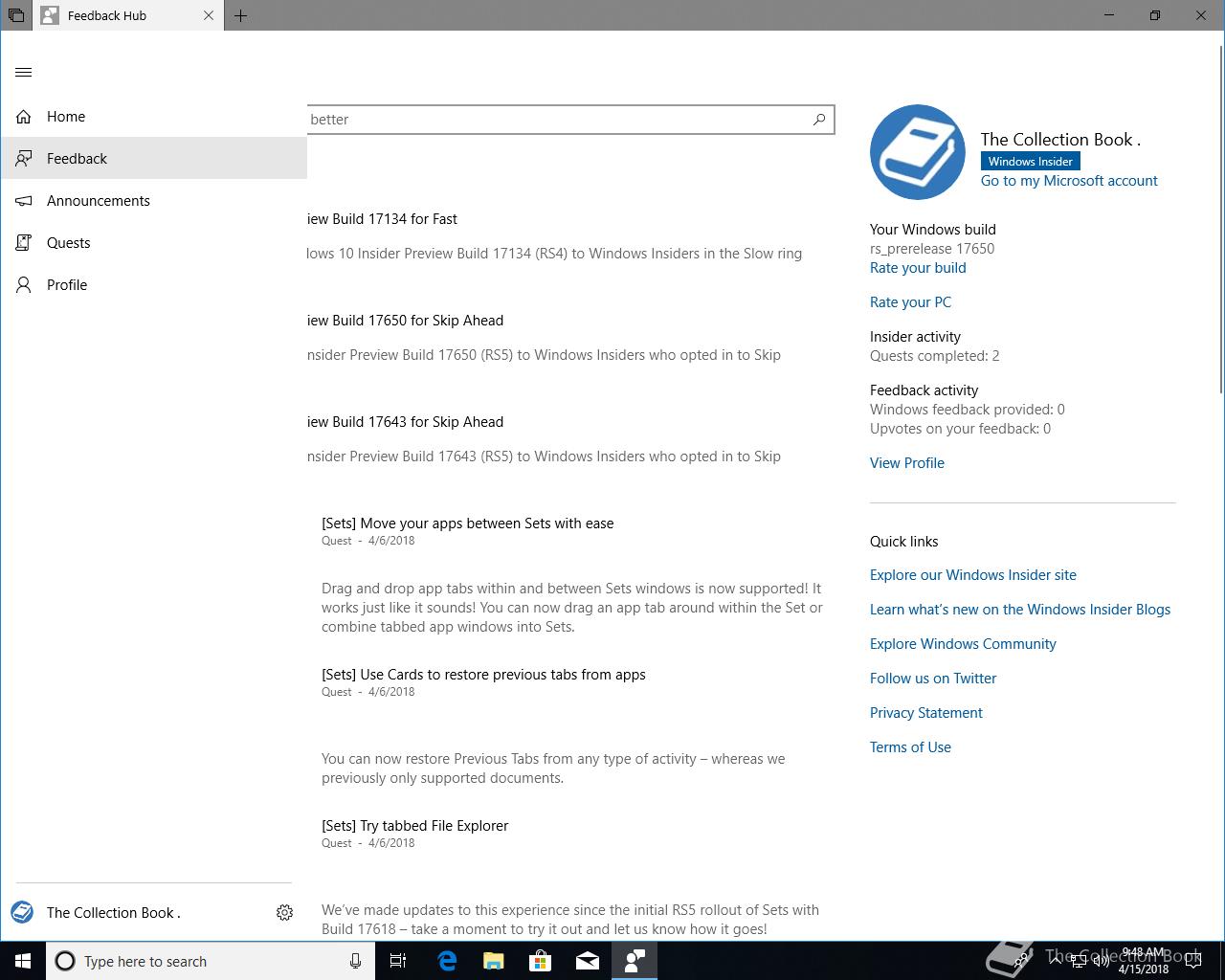The height and width of the screenshot is (980, 1225).
Task: Click Feedback Hub taskbar icon
Action: click(634, 961)
